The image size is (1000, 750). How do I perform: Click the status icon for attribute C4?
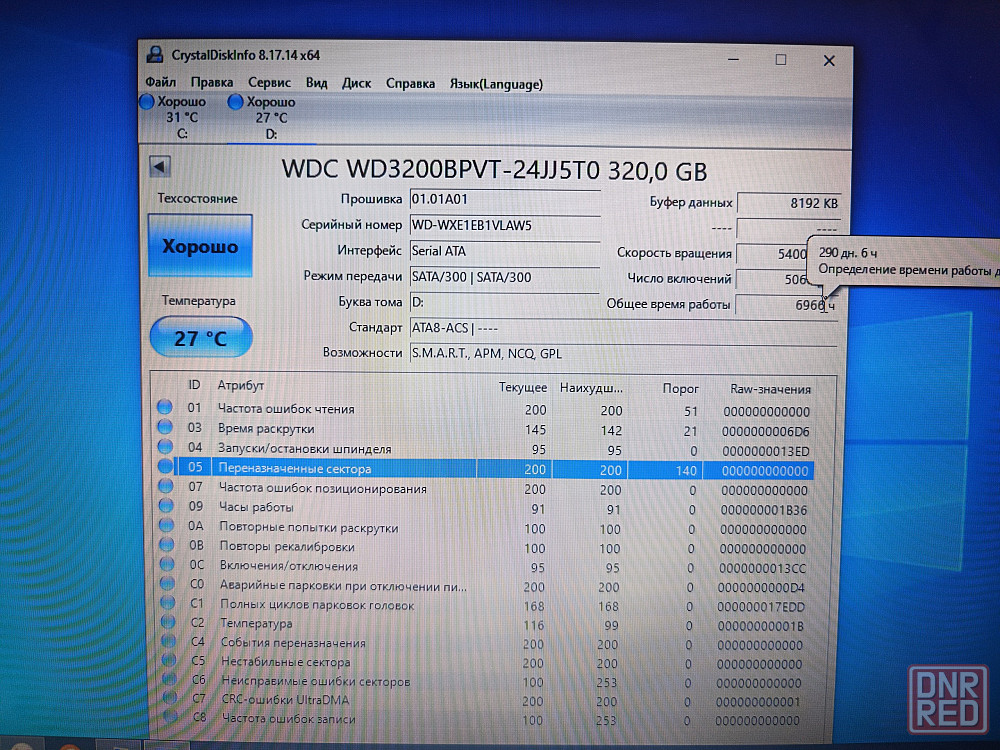(169, 640)
